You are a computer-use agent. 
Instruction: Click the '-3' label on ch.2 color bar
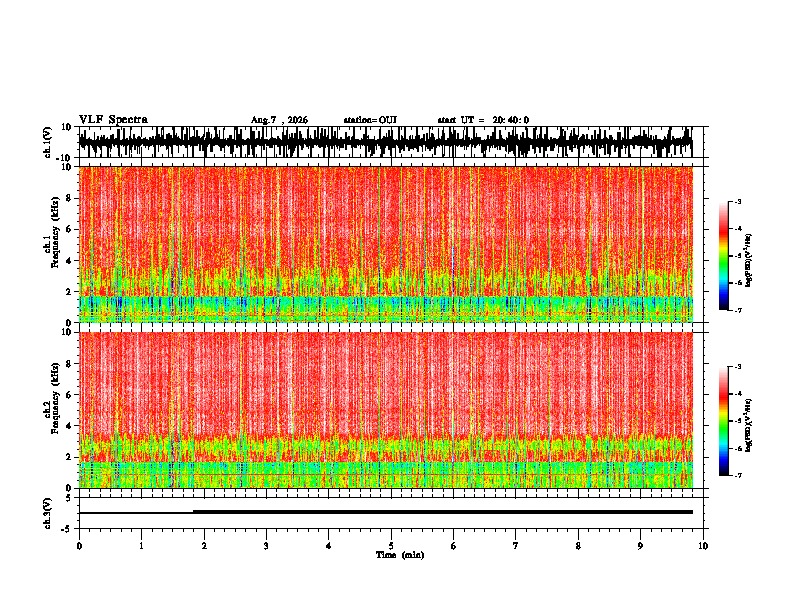pos(737,367)
